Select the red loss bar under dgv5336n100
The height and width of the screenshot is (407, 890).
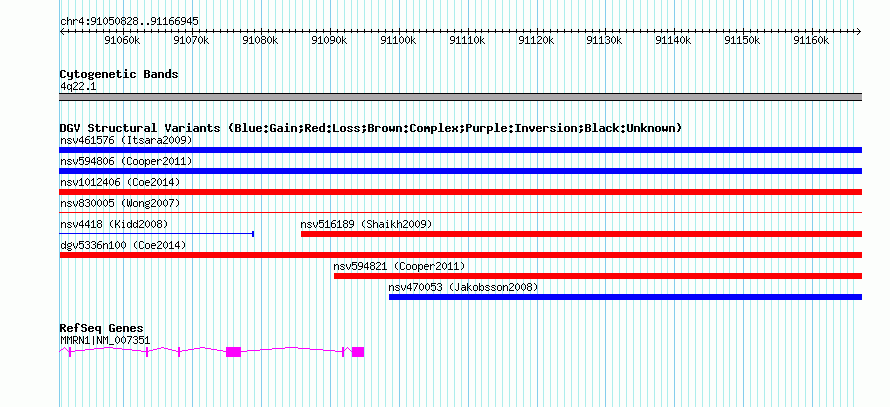point(461,255)
